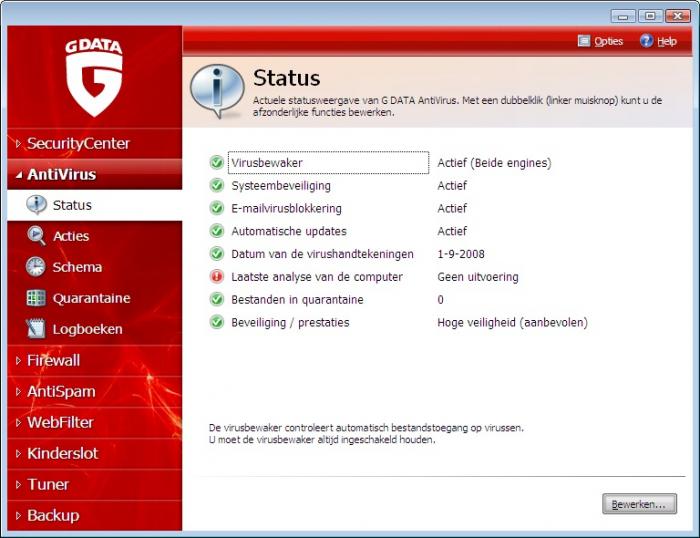Image resolution: width=700 pixels, height=538 pixels.
Task: Click the Acties magnifier icon
Action: tap(36, 236)
